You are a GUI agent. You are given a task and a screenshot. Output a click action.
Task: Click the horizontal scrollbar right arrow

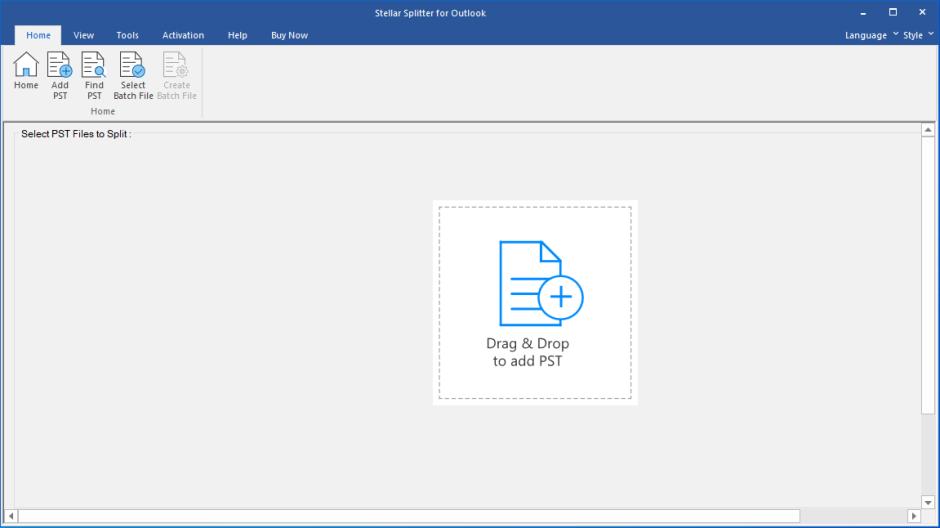click(914, 516)
